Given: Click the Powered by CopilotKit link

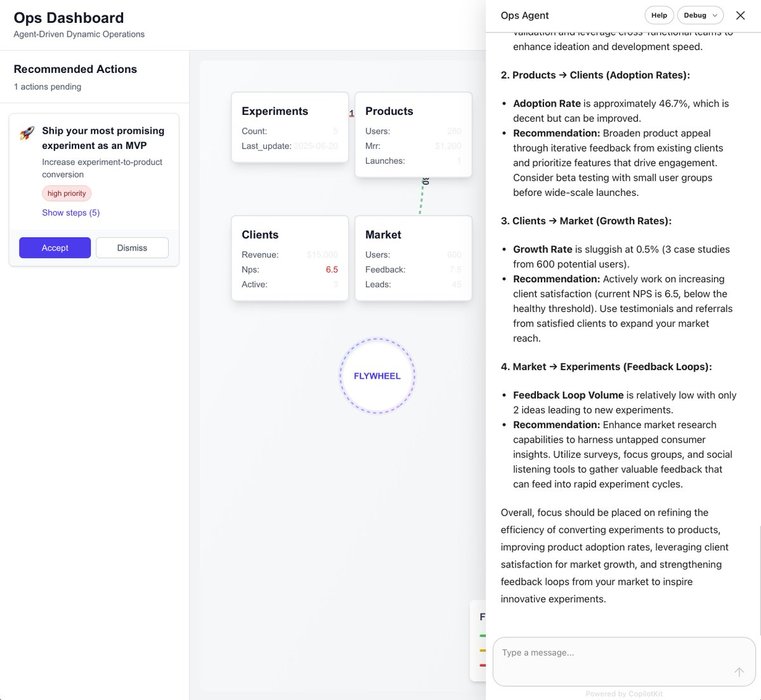Looking at the screenshot, I should tap(624, 693).
